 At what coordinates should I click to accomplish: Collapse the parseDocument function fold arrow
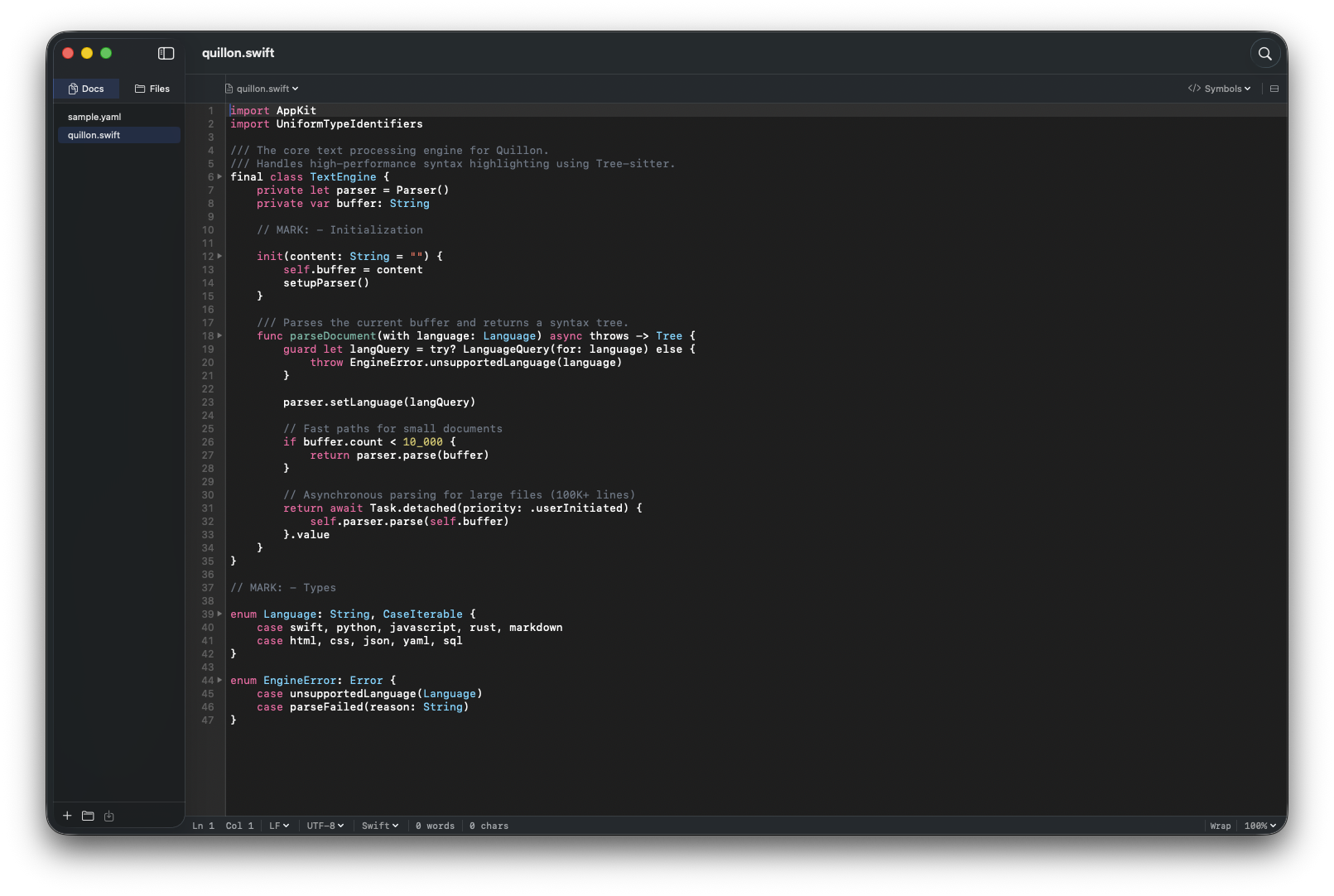click(219, 336)
